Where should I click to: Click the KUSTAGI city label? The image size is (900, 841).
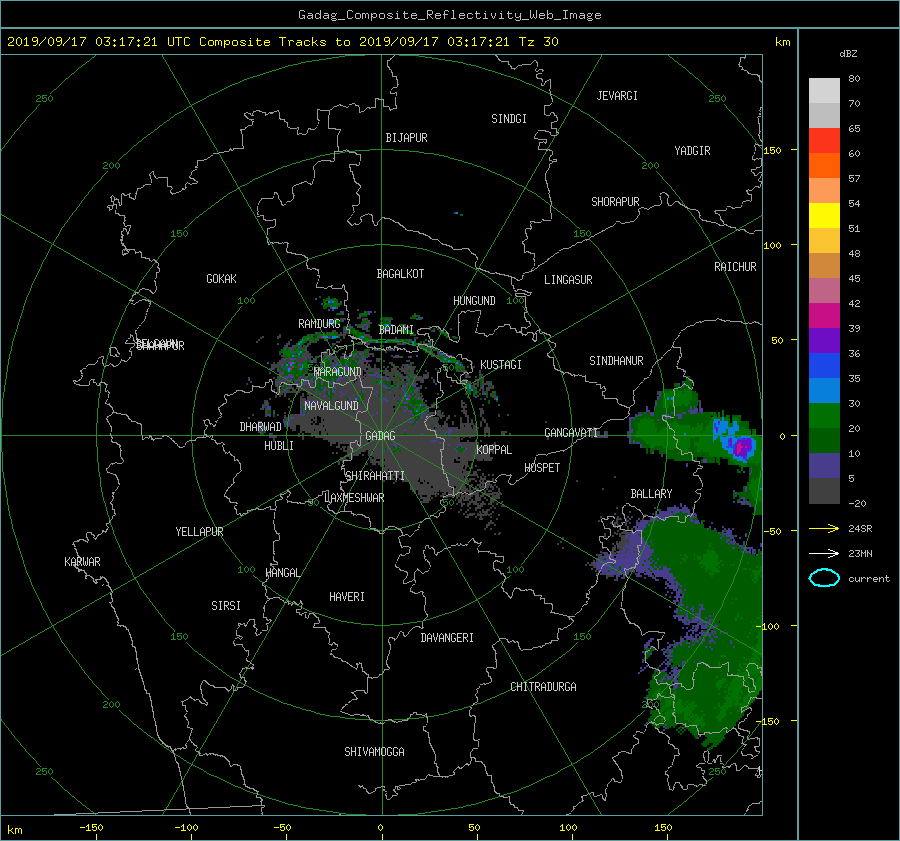coord(501,365)
